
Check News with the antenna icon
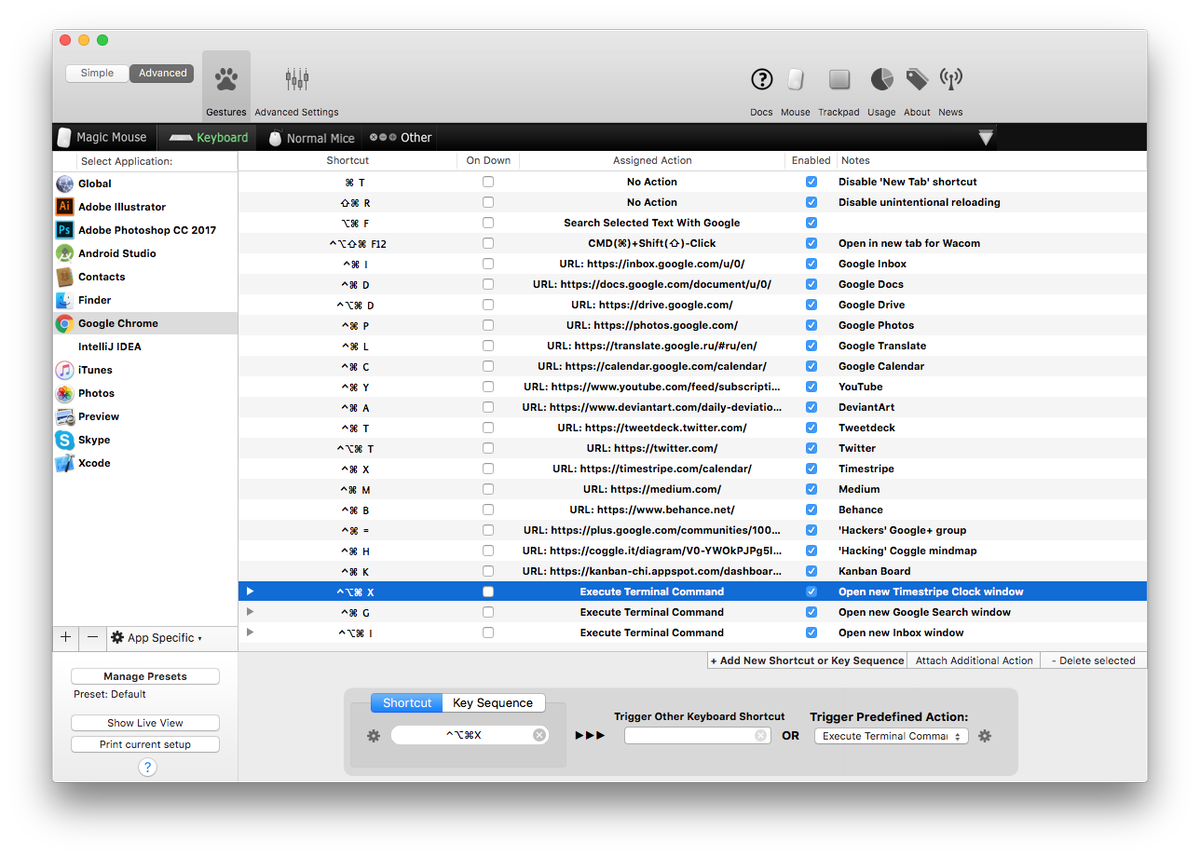tap(950, 78)
